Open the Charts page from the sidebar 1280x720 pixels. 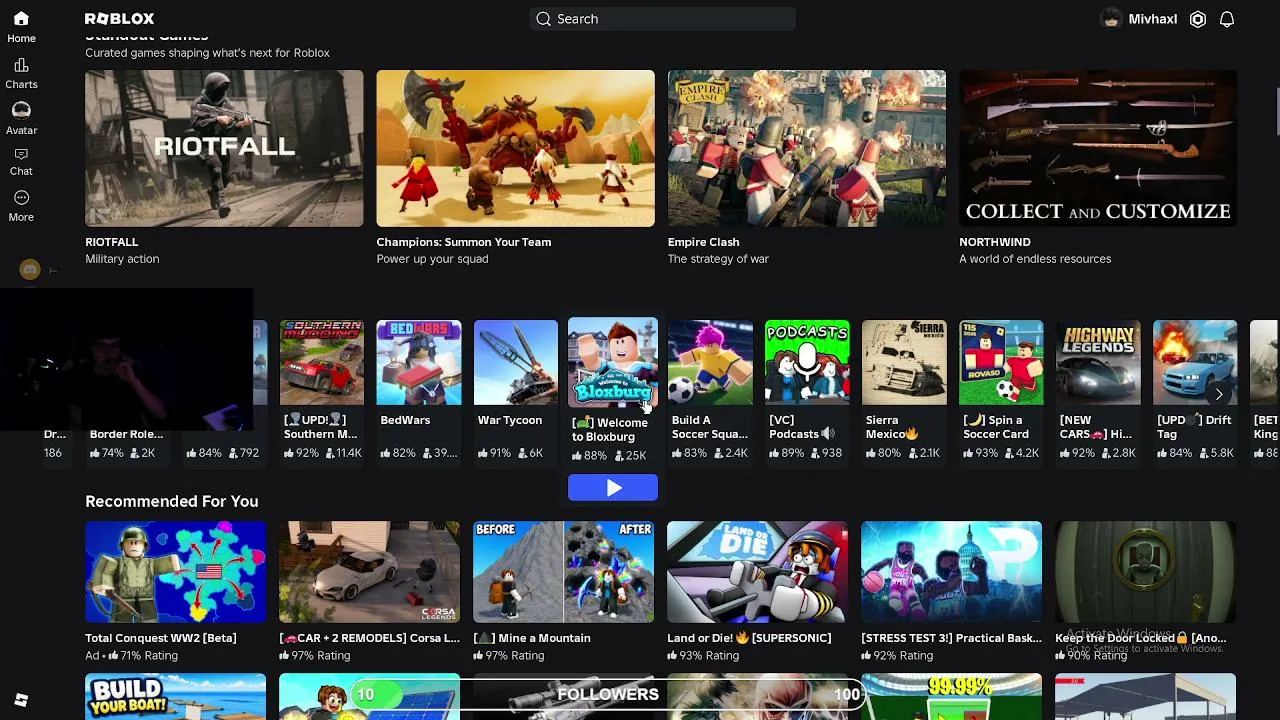pos(21,74)
